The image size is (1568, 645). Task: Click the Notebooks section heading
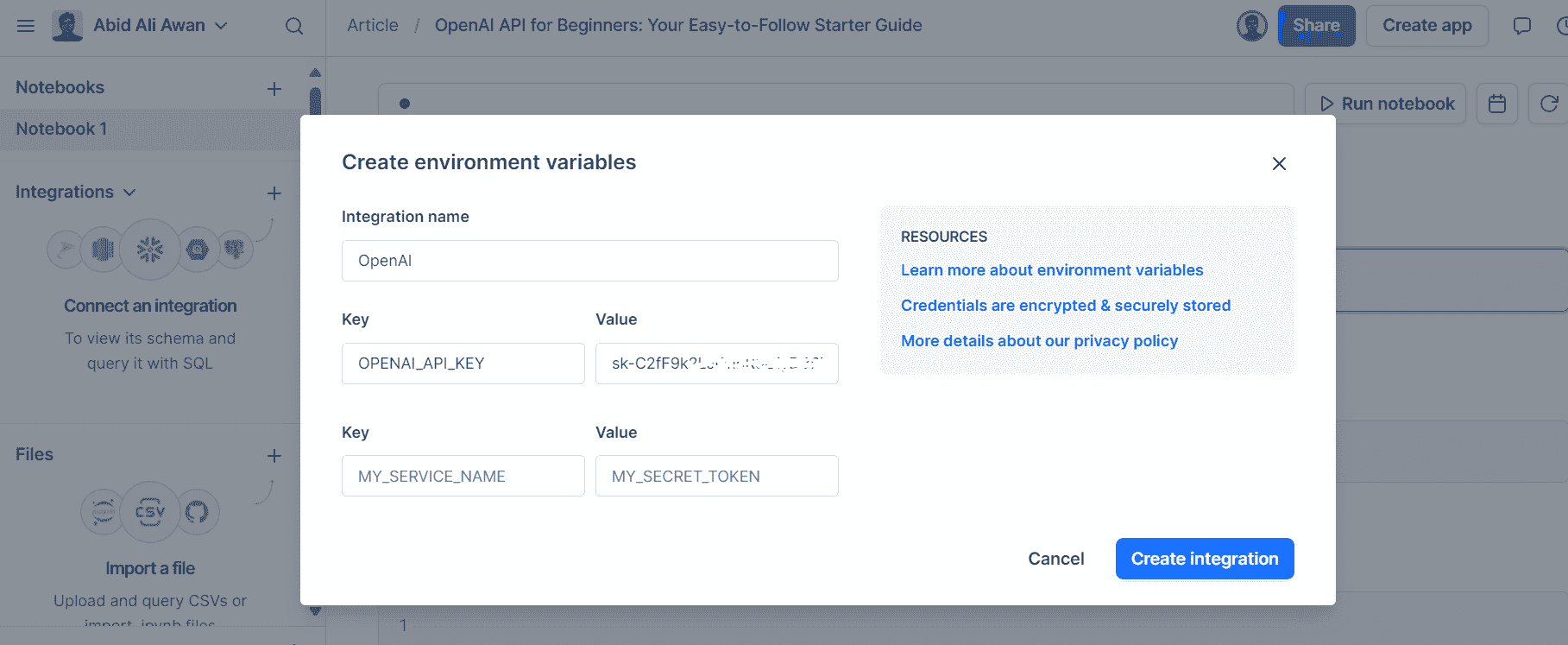(x=60, y=87)
